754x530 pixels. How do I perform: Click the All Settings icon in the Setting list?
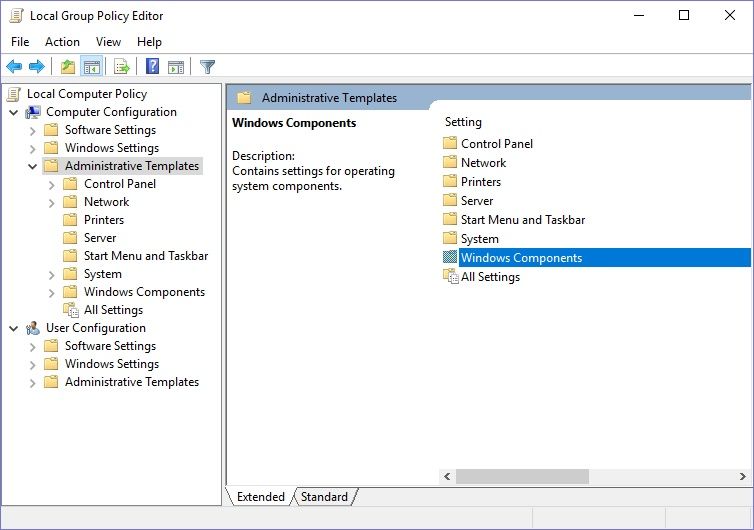451,277
